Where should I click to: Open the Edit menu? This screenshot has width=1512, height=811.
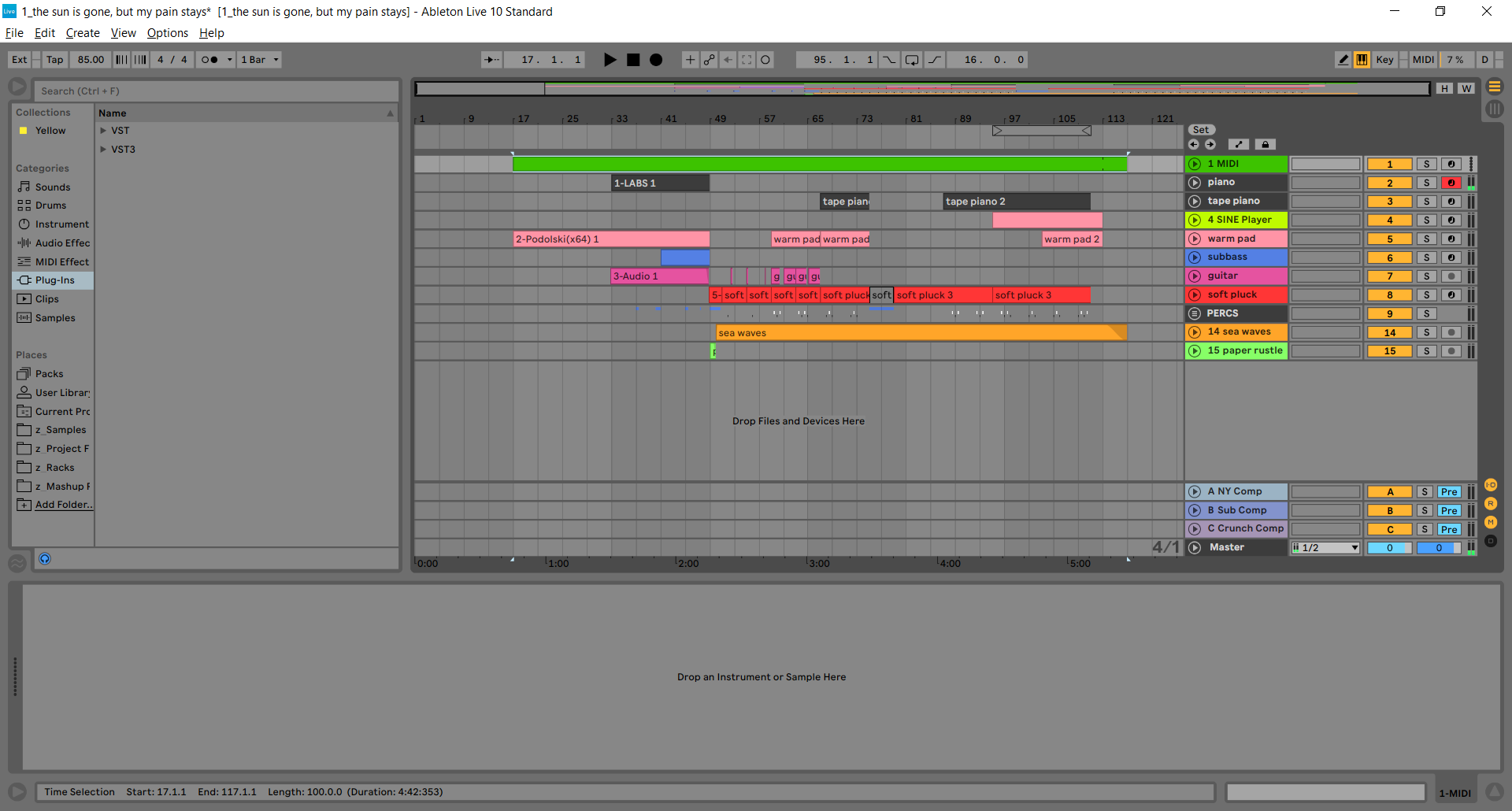pyautogui.click(x=45, y=33)
